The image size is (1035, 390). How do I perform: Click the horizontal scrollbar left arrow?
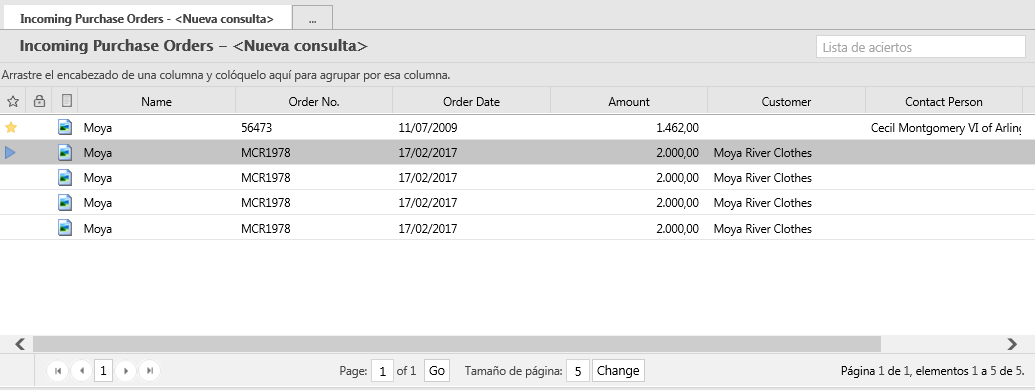(x=20, y=344)
